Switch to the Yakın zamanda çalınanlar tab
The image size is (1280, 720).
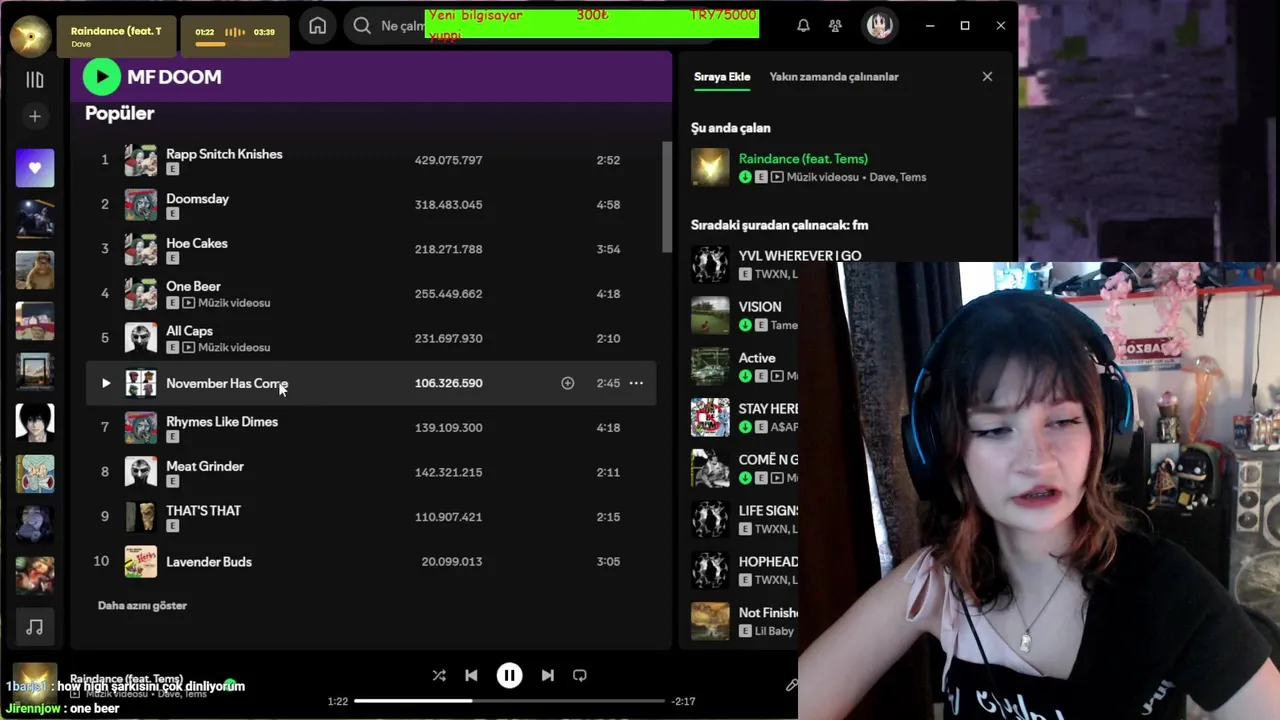pyautogui.click(x=834, y=77)
